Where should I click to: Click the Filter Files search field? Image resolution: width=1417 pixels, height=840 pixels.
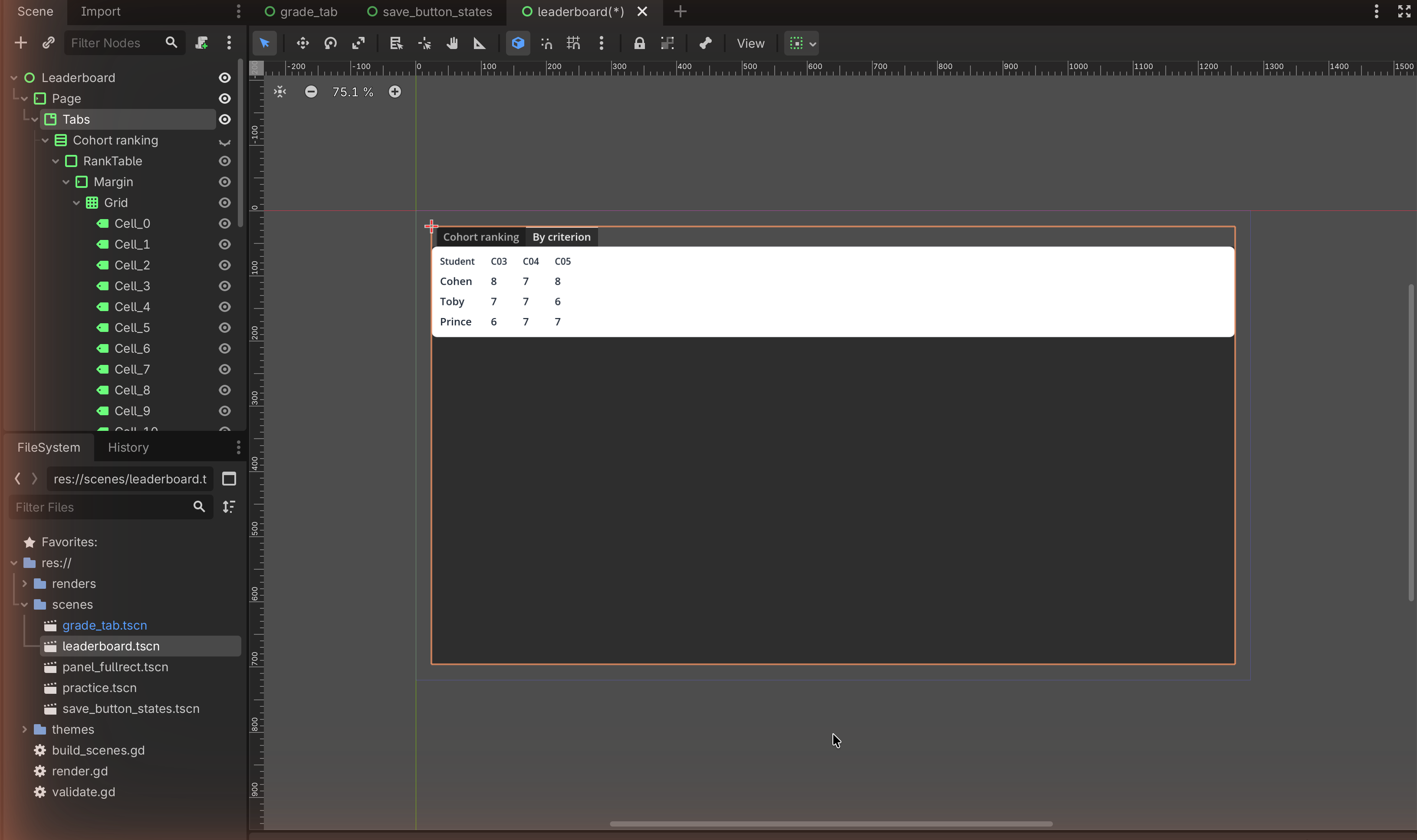point(111,507)
